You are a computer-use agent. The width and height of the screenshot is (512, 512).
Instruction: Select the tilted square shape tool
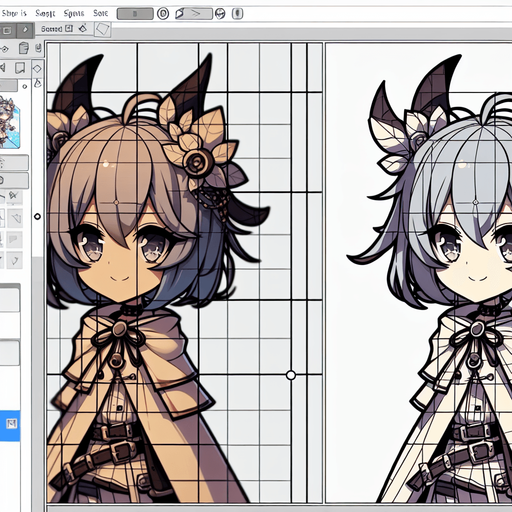(x=102, y=29)
